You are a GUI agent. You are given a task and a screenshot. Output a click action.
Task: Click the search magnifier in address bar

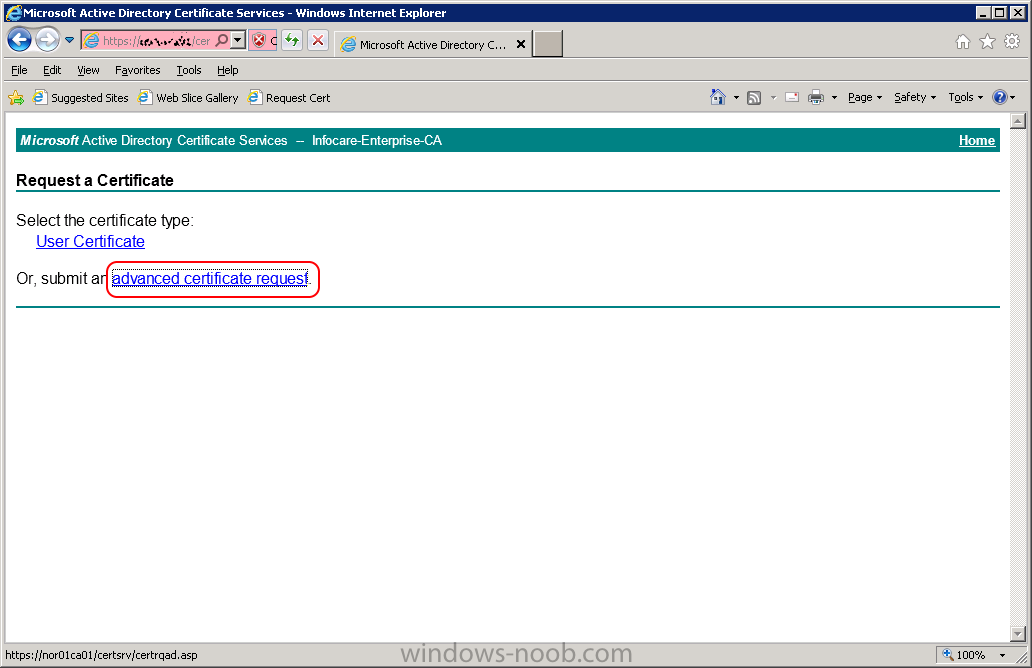[222, 41]
